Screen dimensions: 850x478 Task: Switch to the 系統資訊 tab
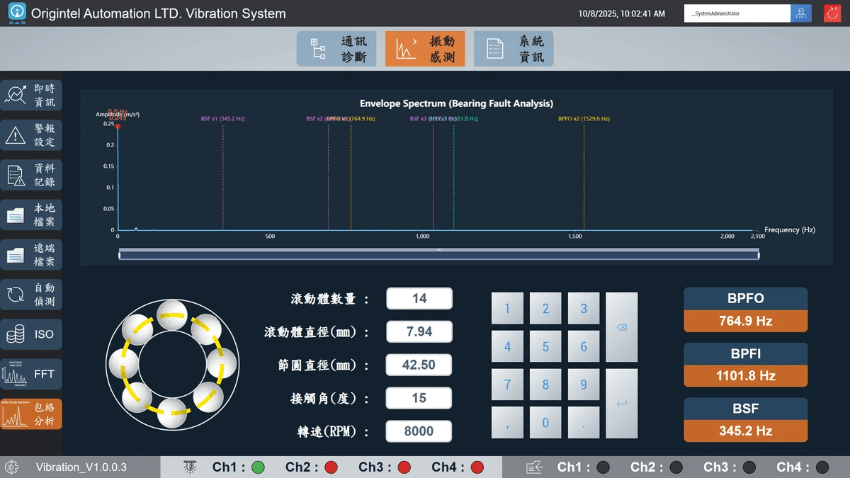[x=513, y=49]
